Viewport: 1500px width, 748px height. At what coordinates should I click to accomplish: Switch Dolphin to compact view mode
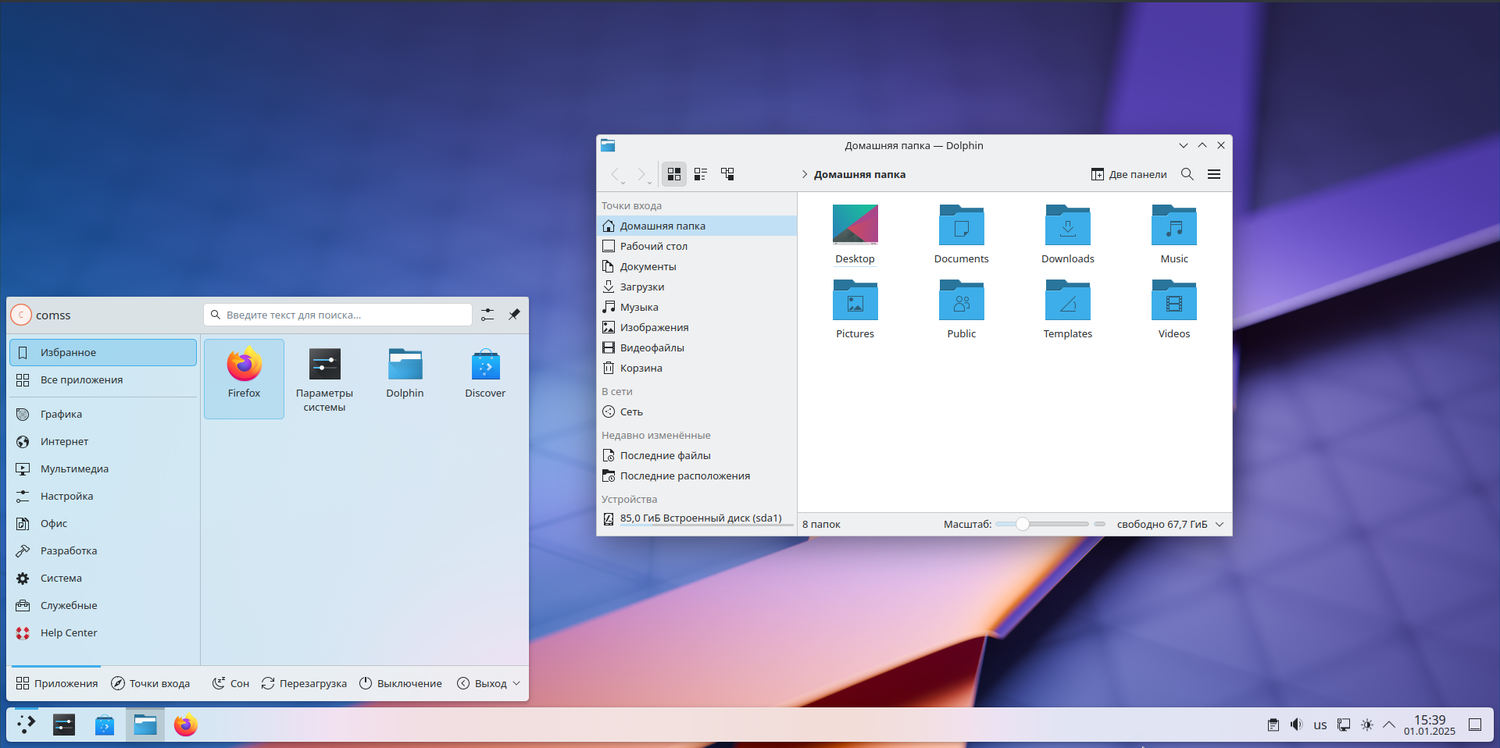click(x=701, y=174)
